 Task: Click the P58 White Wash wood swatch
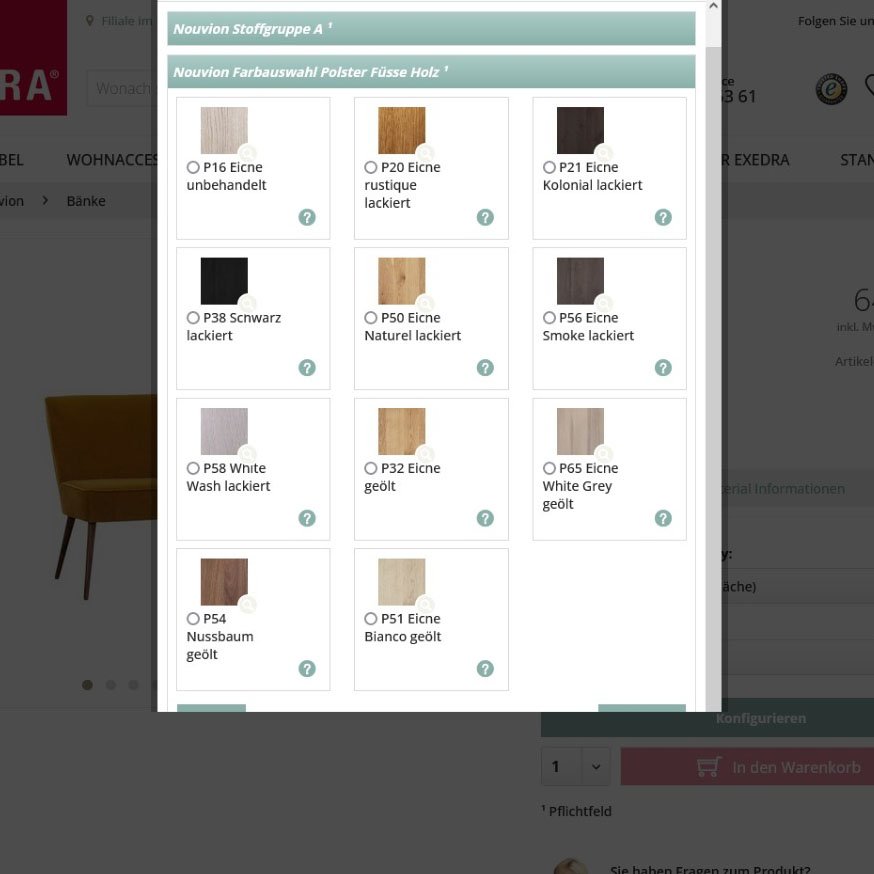(x=223, y=430)
